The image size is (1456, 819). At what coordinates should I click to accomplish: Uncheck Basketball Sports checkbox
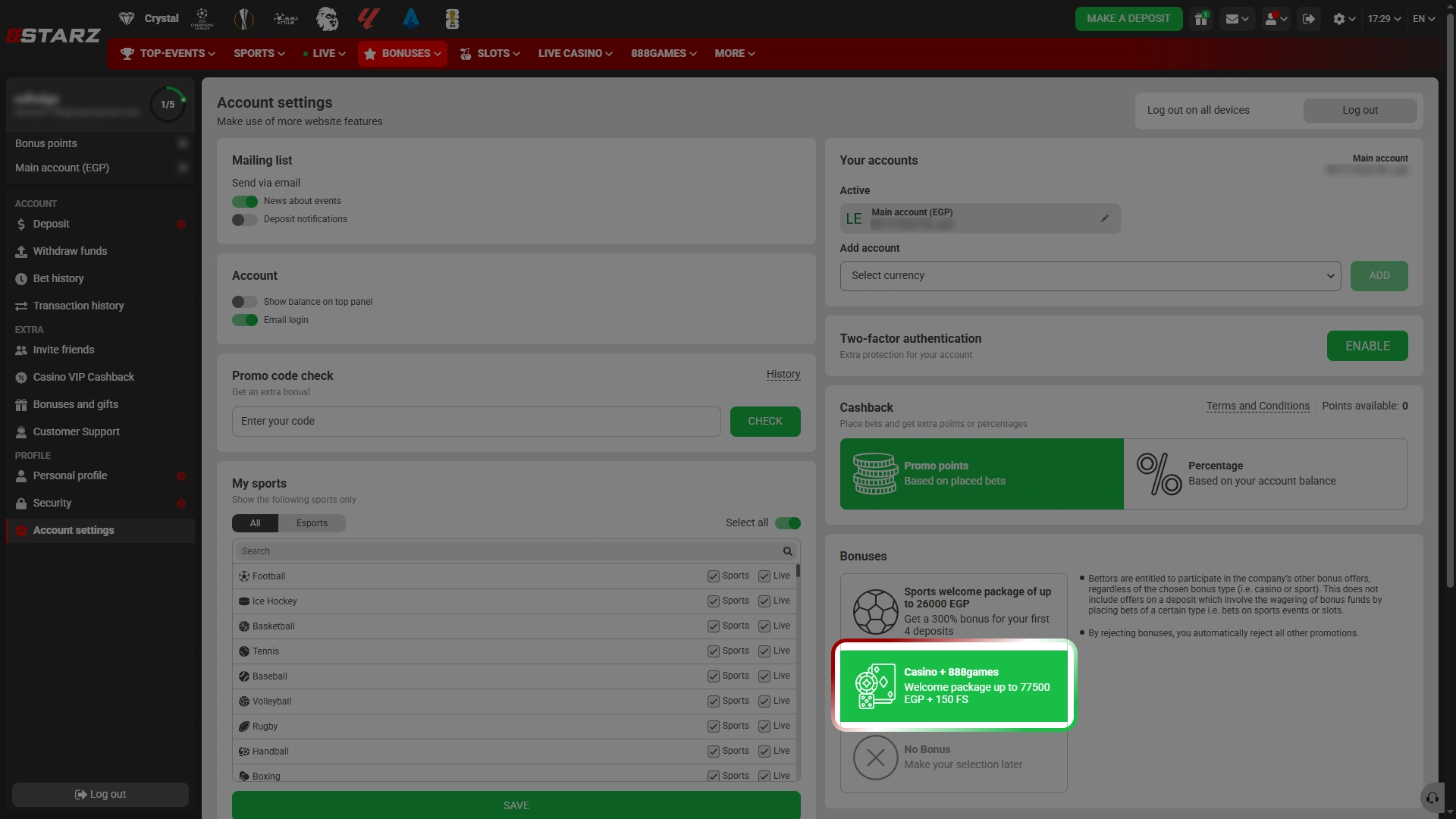(x=714, y=626)
